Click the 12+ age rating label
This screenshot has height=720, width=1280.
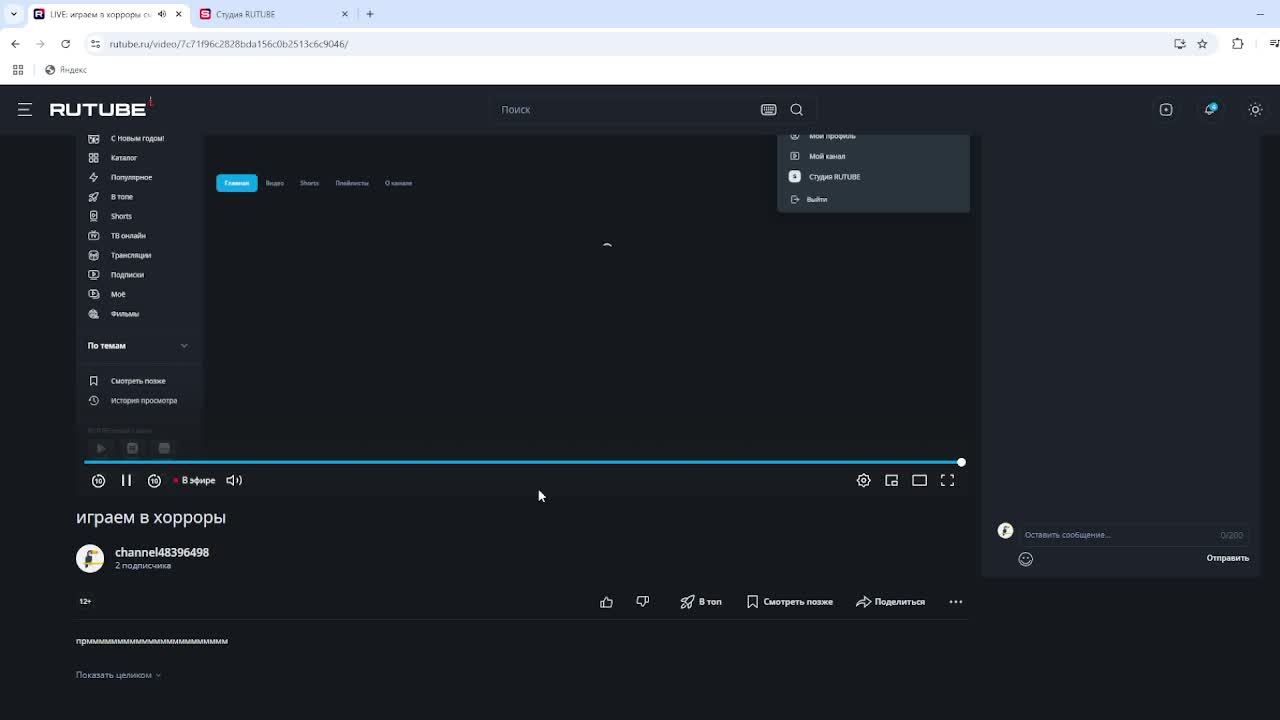85,601
